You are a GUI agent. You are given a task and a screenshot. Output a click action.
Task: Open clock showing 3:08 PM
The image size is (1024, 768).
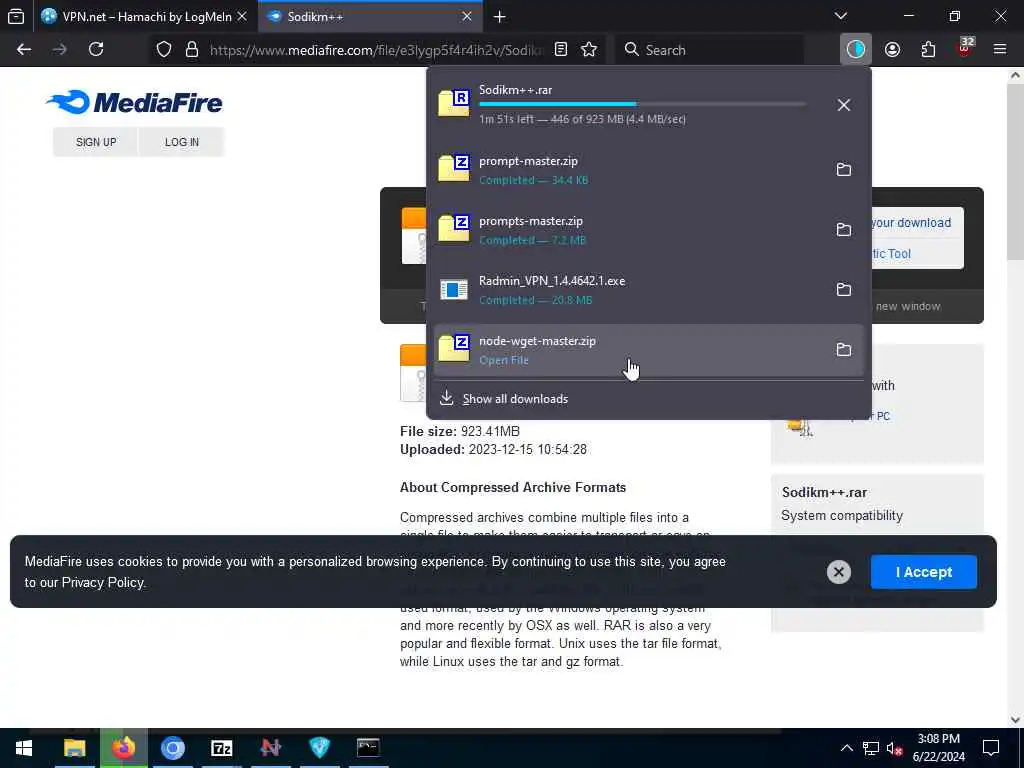coord(938,748)
